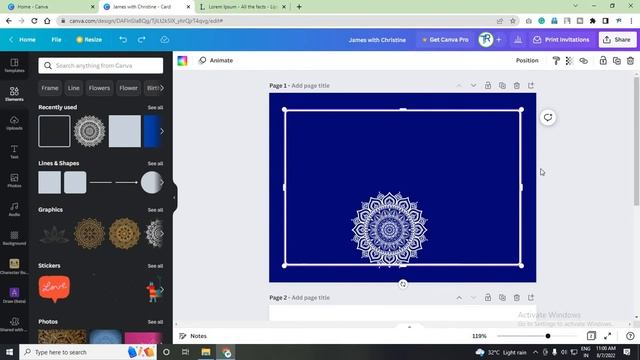
Task: Open the Copy style paint roller
Action: [x=556, y=60]
